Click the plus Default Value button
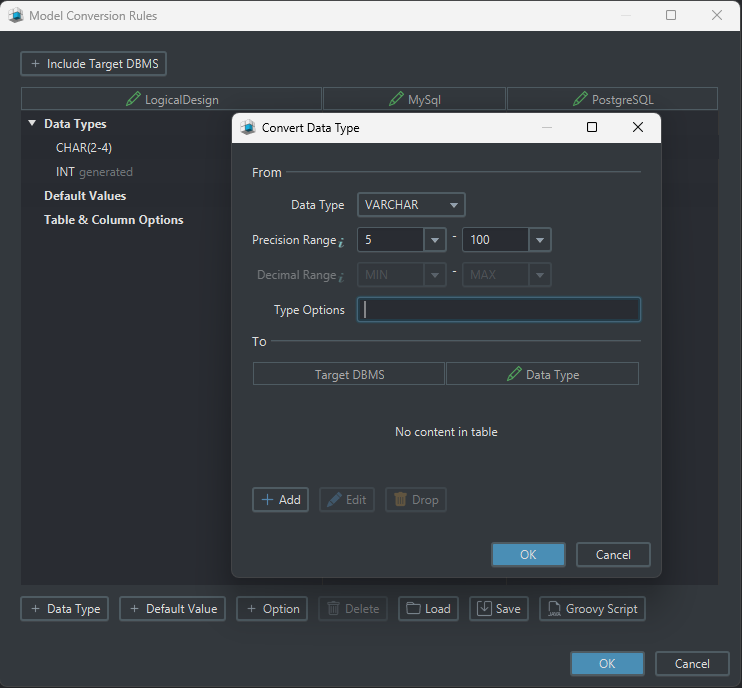The height and width of the screenshot is (688, 742). (172, 609)
